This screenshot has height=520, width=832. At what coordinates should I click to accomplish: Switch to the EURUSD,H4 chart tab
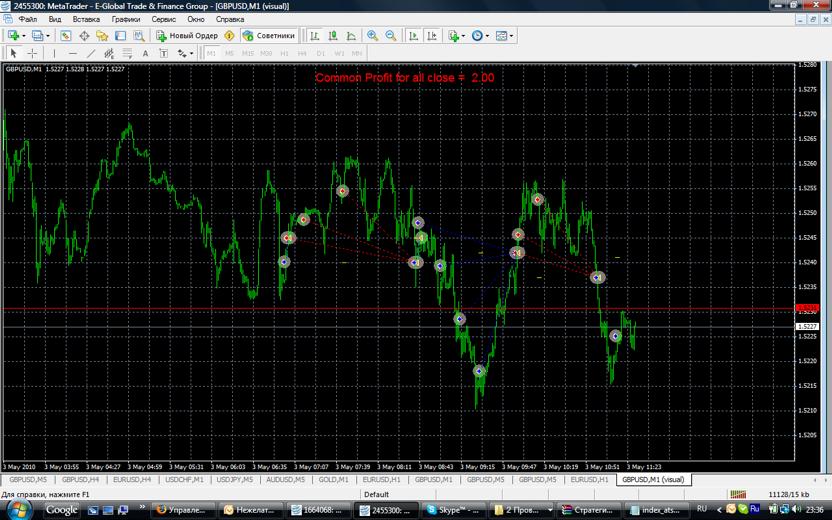tap(132, 480)
